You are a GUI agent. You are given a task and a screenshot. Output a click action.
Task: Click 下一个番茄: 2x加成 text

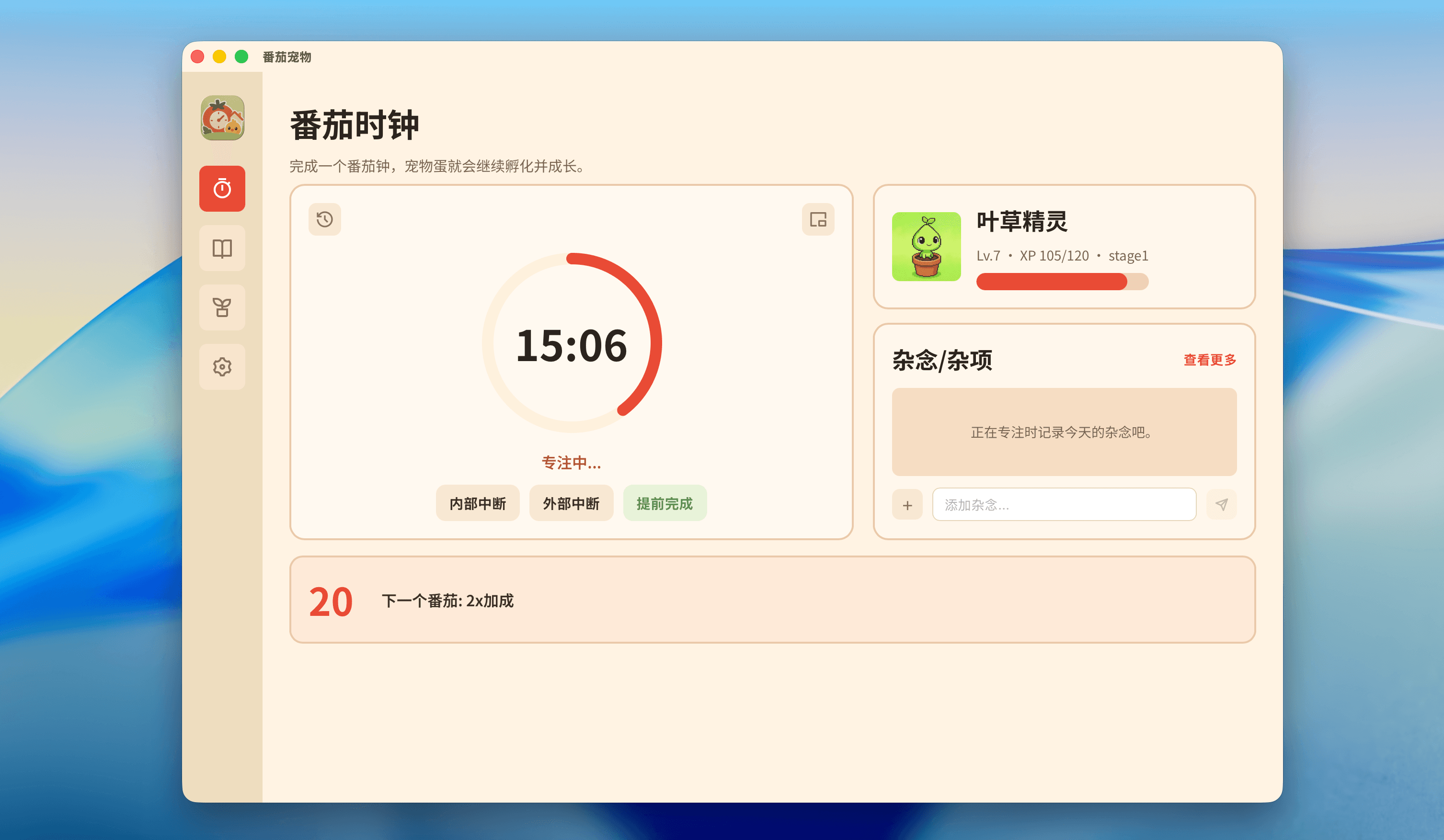point(447,601)
